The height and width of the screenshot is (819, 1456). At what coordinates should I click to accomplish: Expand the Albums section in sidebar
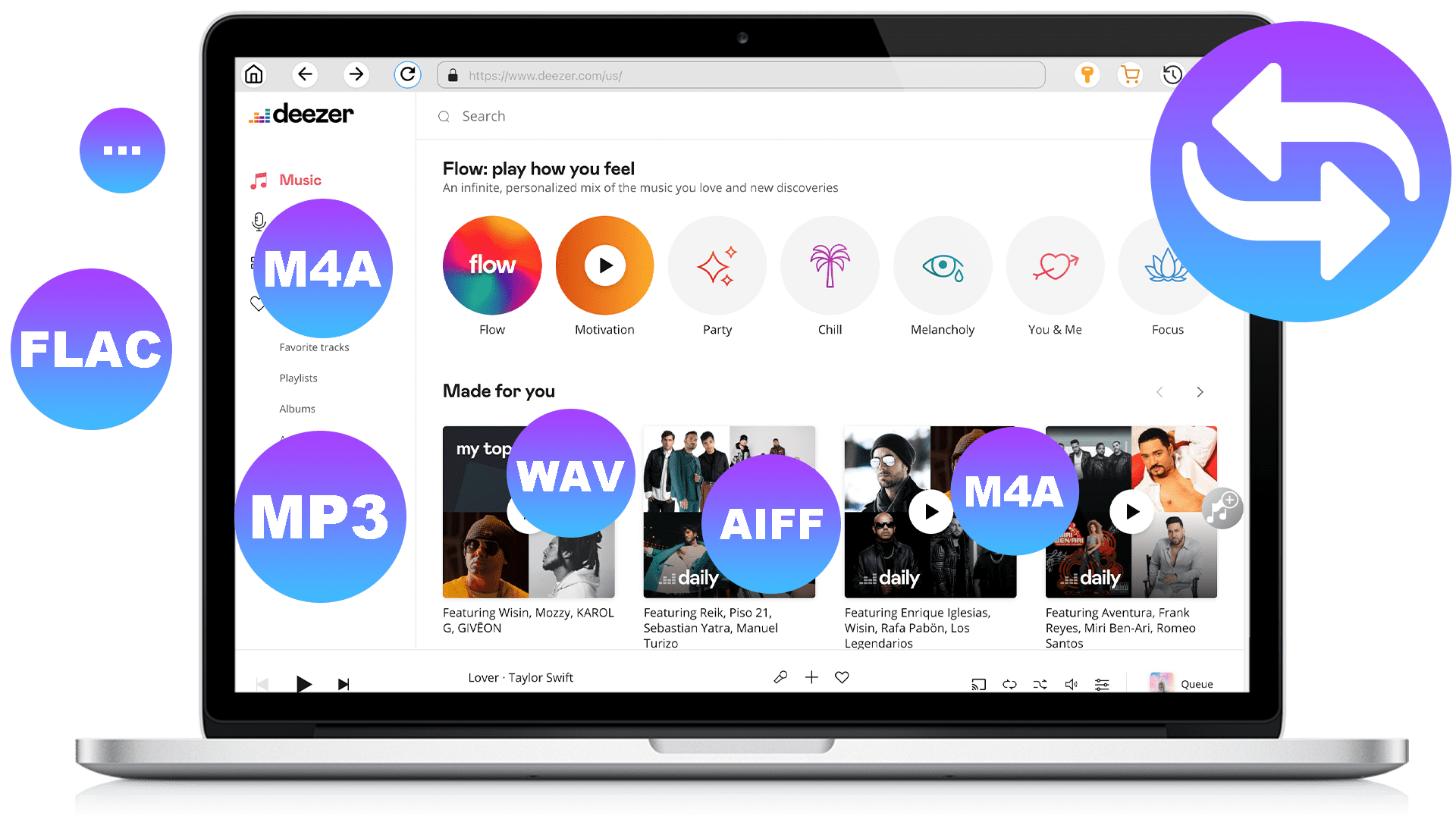point(297,408)
